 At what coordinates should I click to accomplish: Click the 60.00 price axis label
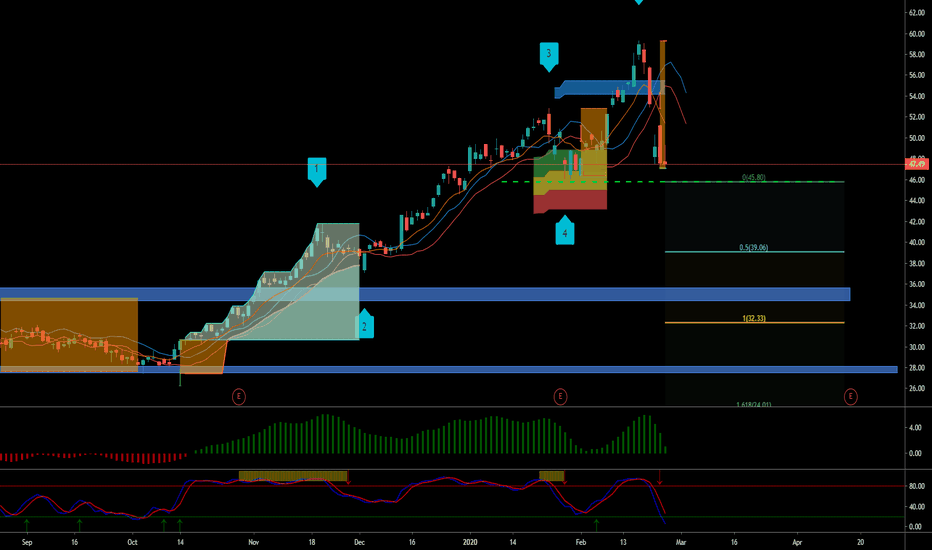[x=917, y=34]
